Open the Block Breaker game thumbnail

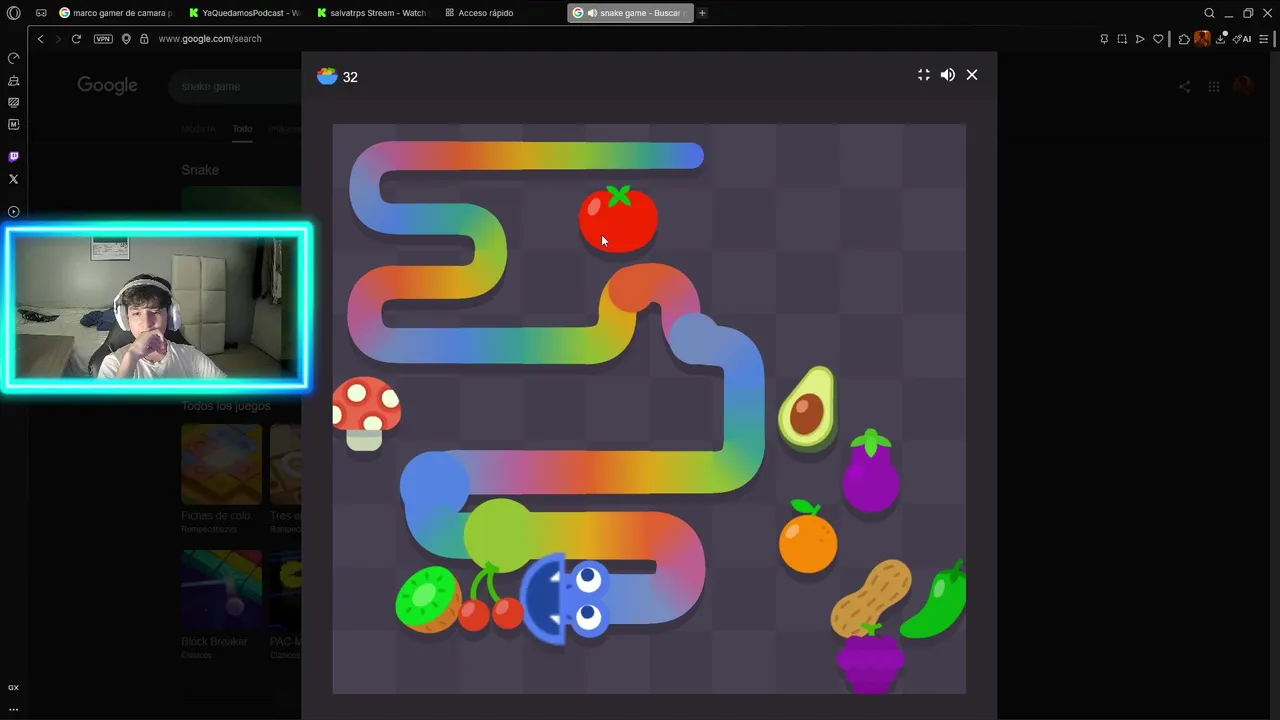point(221,590)
